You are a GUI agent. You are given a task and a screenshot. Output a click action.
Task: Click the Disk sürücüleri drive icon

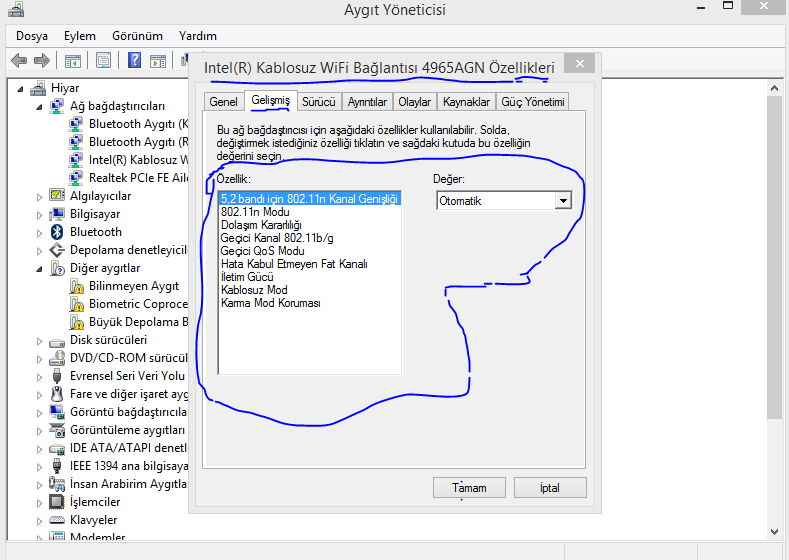[x=57, y=342]
